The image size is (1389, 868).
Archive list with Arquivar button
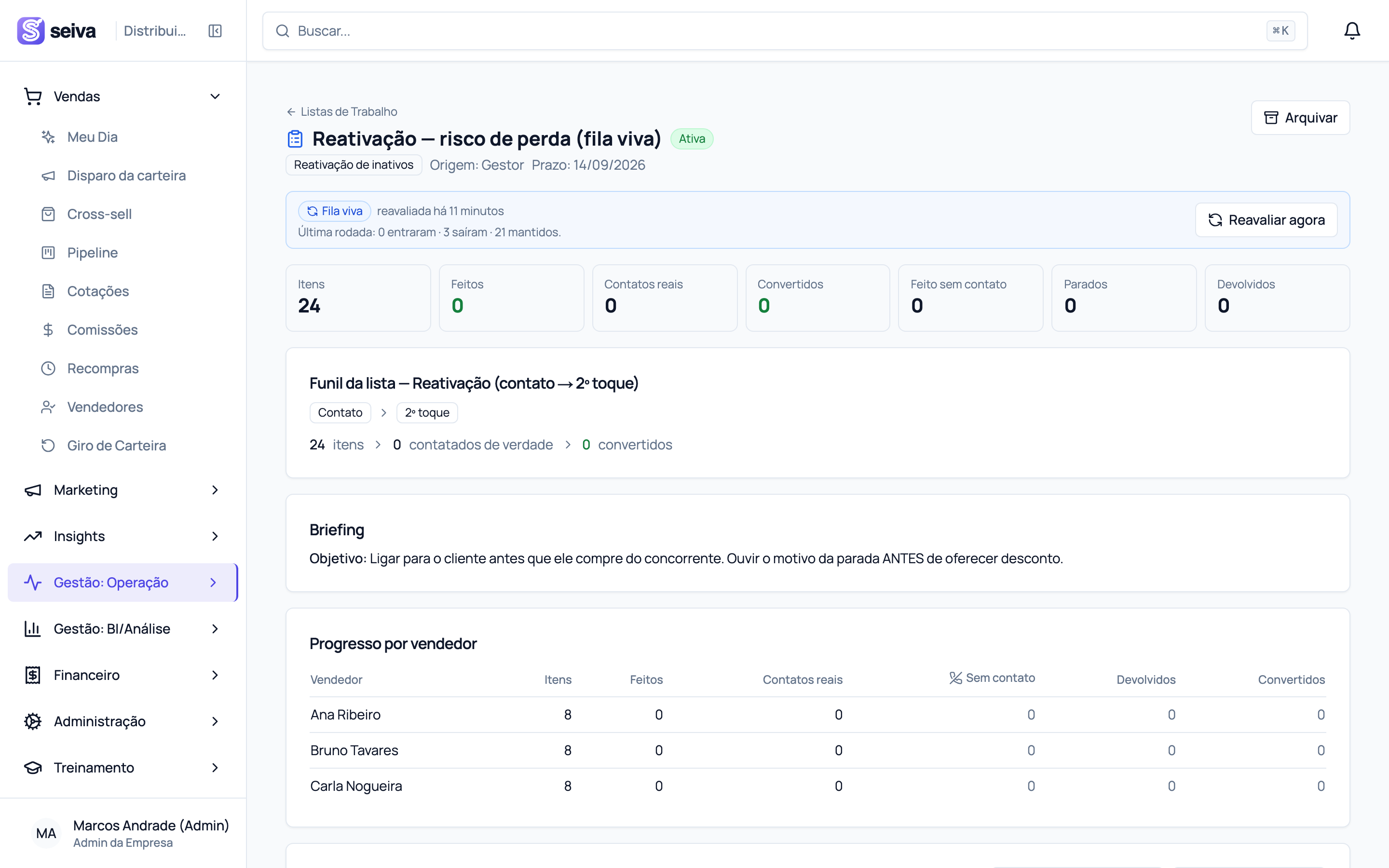(x=1300, y=118)
